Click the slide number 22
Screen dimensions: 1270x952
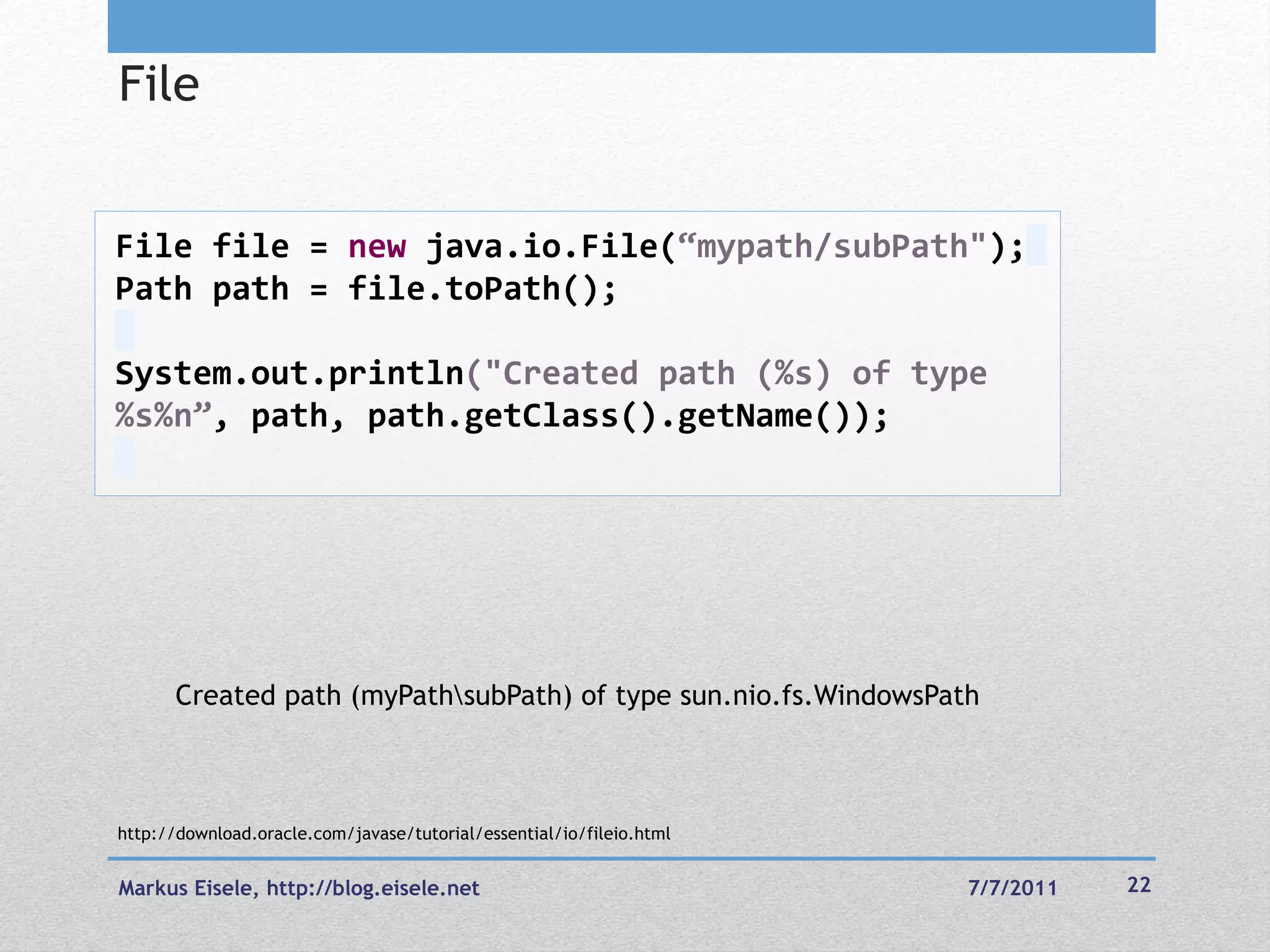click(x=1139, y=885)
